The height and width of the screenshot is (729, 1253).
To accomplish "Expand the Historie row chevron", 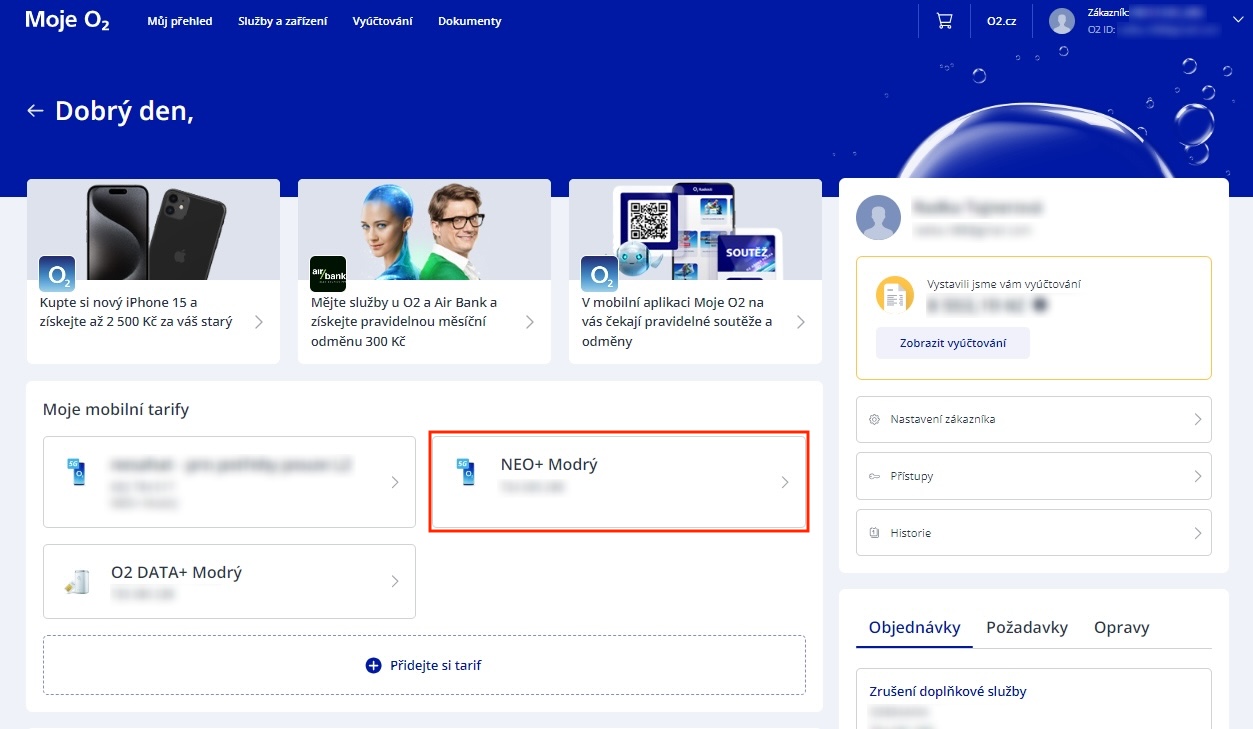I will click(x=1197, y=533).
